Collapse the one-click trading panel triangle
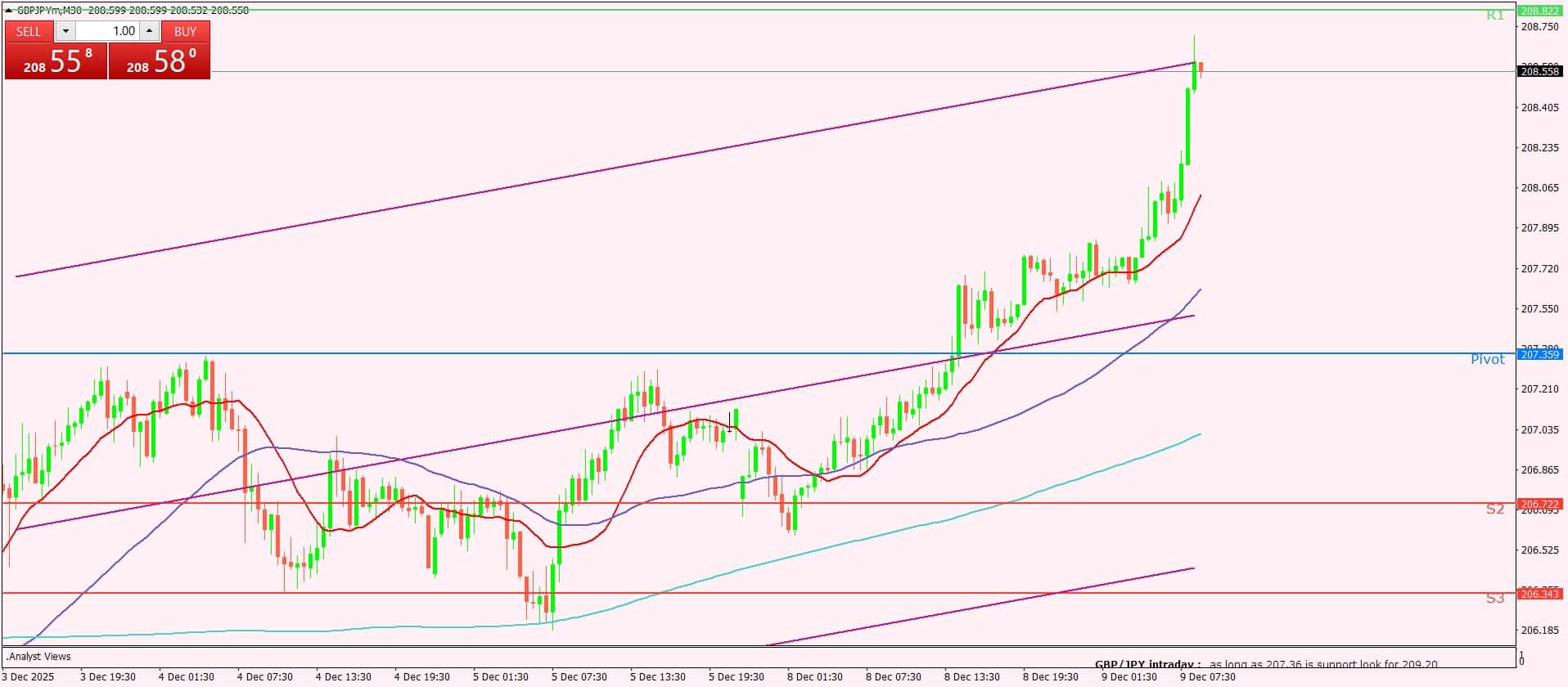This screenshot has height=687, width=1568. (9, 10)
